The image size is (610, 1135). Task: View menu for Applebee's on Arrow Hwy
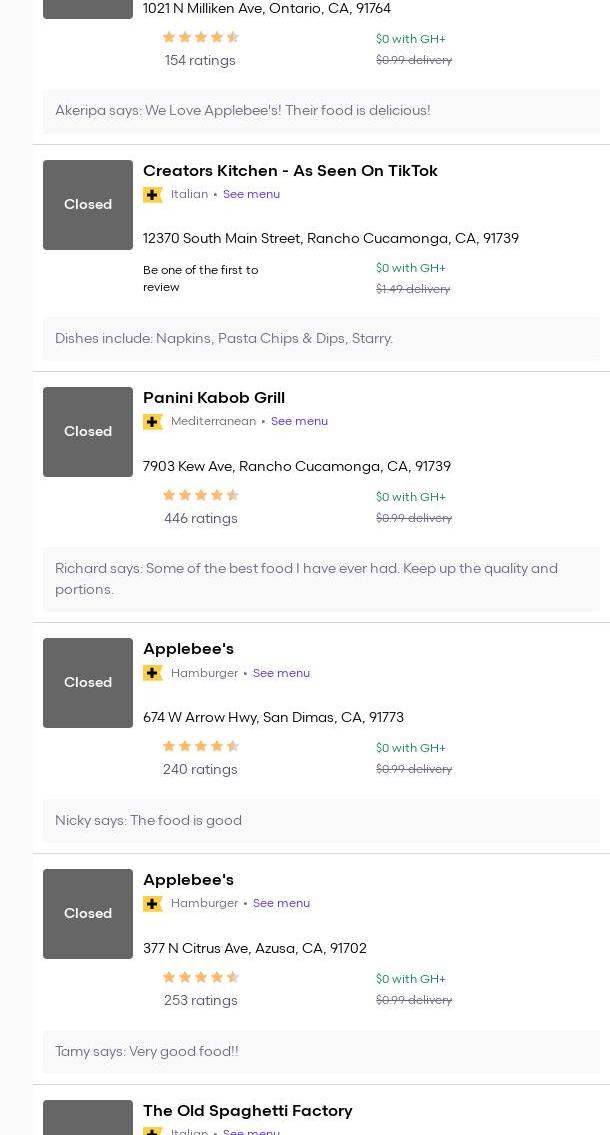[x=281, y=674]
